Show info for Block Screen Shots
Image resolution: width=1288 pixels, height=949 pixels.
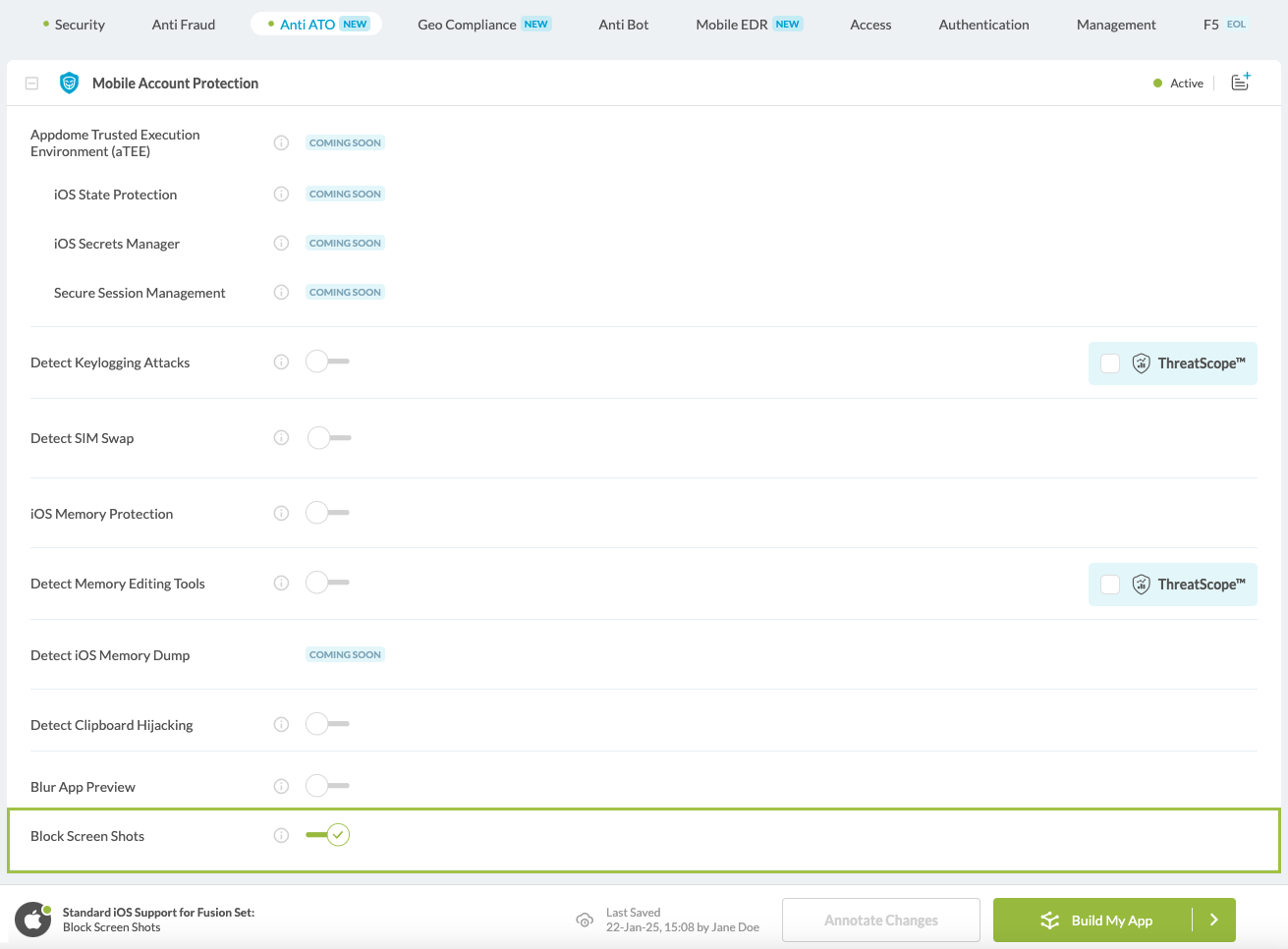[281, 836]
